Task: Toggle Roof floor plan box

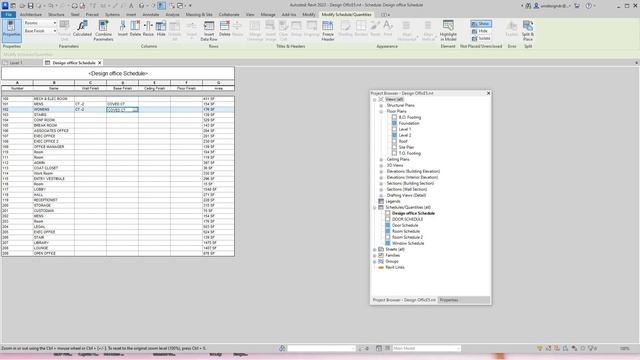Action: point(394,141)
